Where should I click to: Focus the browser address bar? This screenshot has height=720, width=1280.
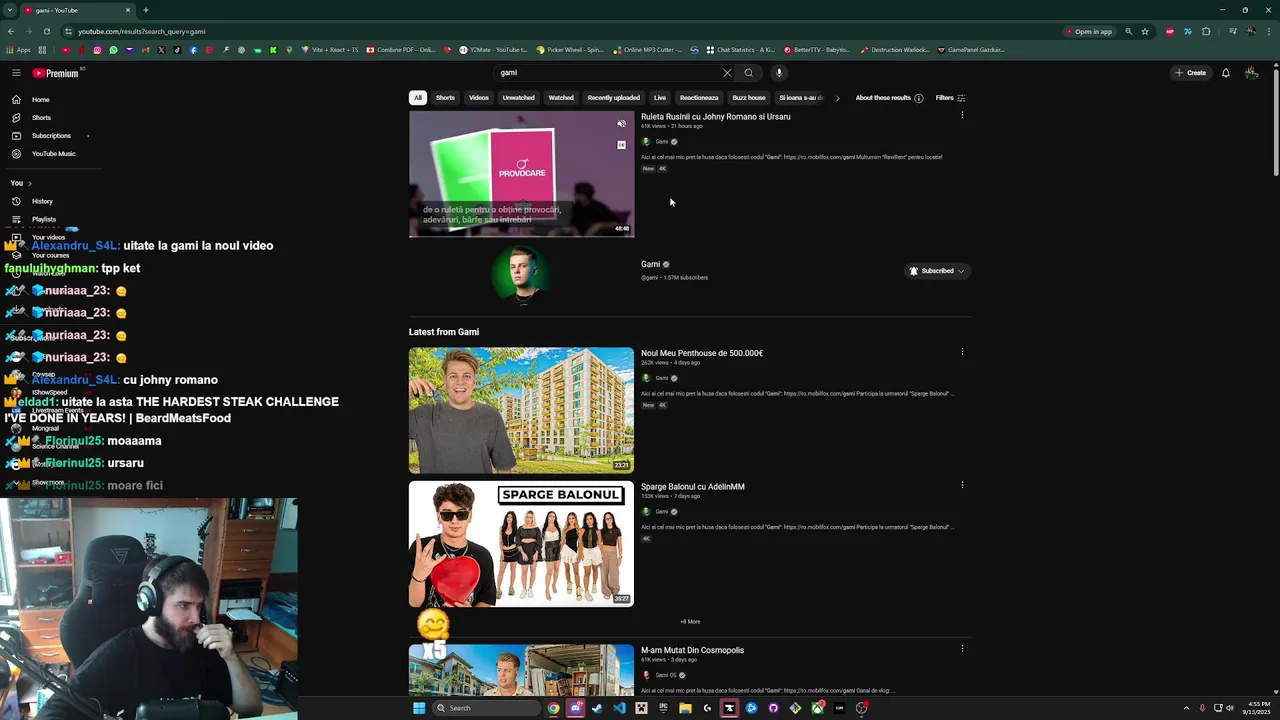560,31
